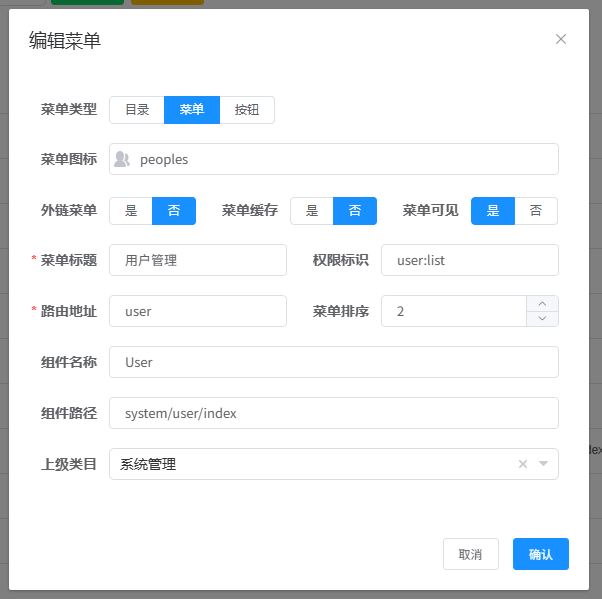This screenshot has height=599, width=602.
Task: Click the peoples icon in 菜单图标 field
Action: (x=122, y=159)
